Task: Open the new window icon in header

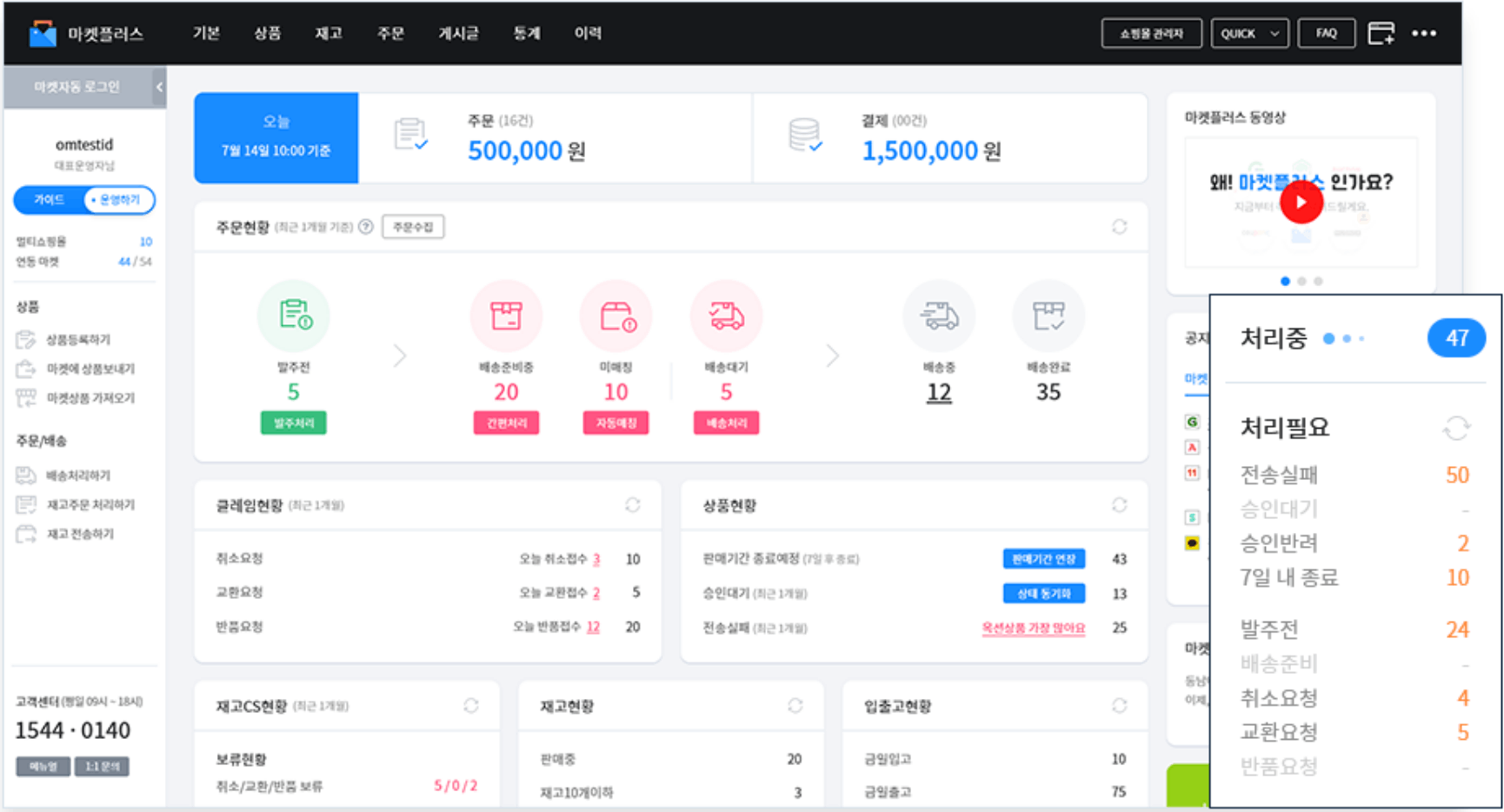Action: (x=1381, y=33)
